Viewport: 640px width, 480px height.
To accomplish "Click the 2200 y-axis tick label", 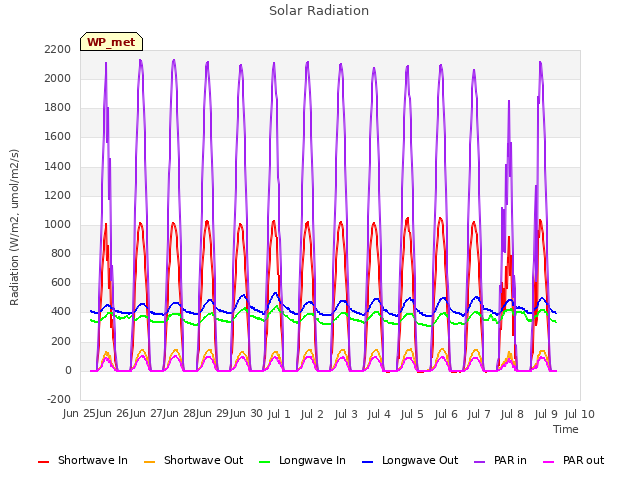I will [x=58, y=49].
